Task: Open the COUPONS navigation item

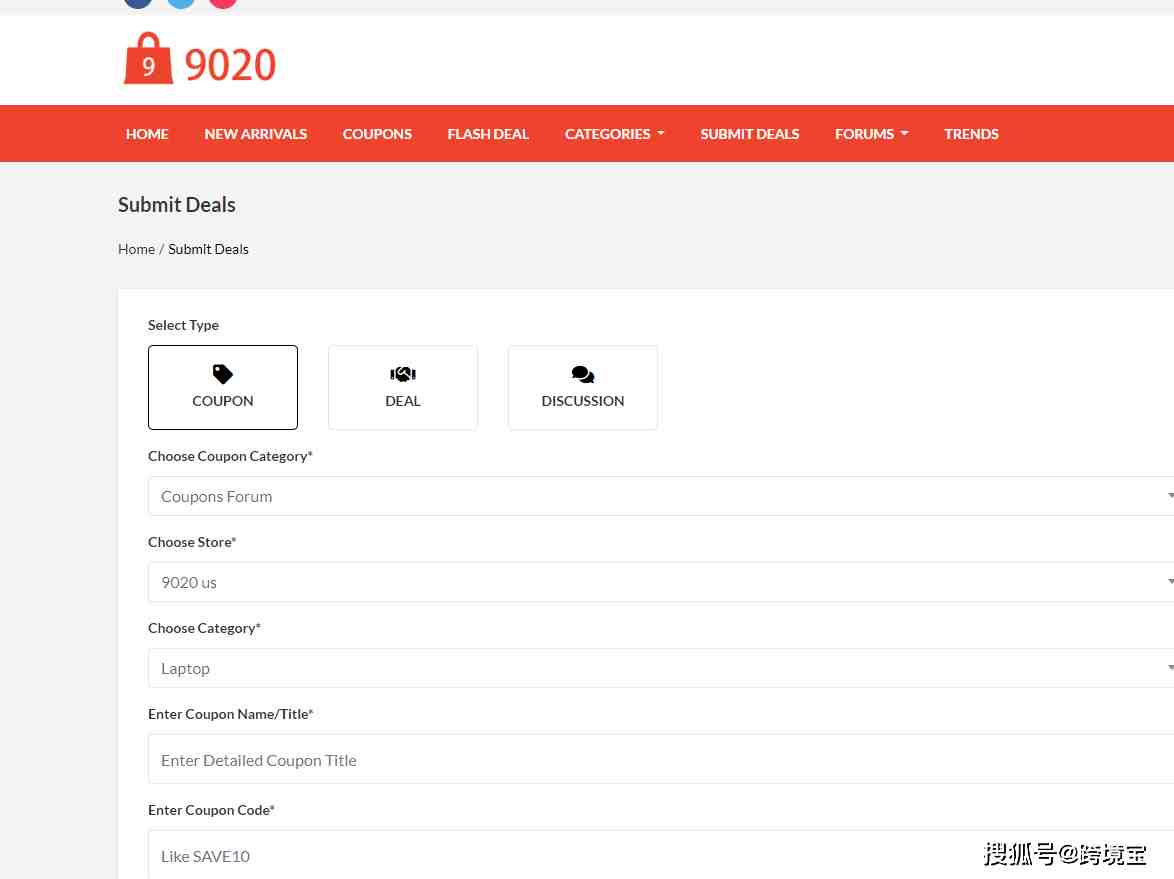Action: click(x=377, y=134)
